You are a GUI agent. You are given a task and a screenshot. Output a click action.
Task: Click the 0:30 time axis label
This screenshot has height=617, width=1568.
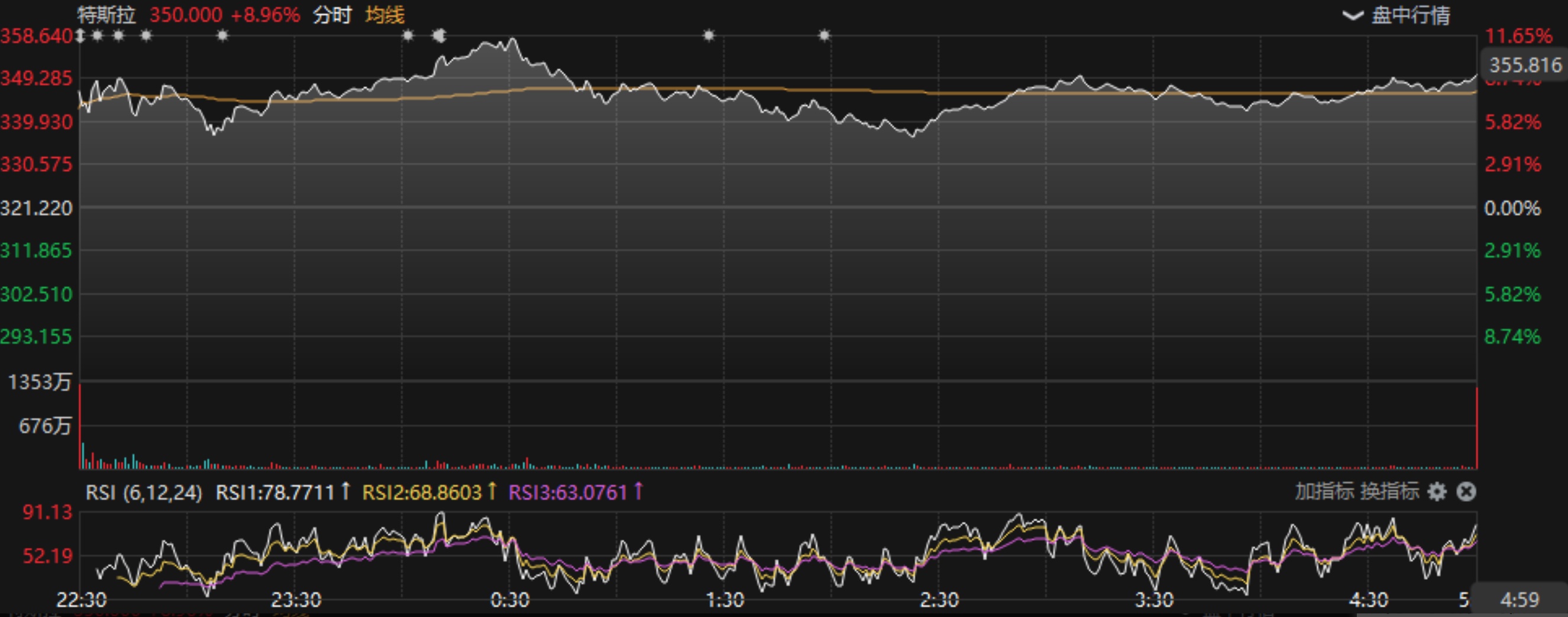tap(510, 600)
